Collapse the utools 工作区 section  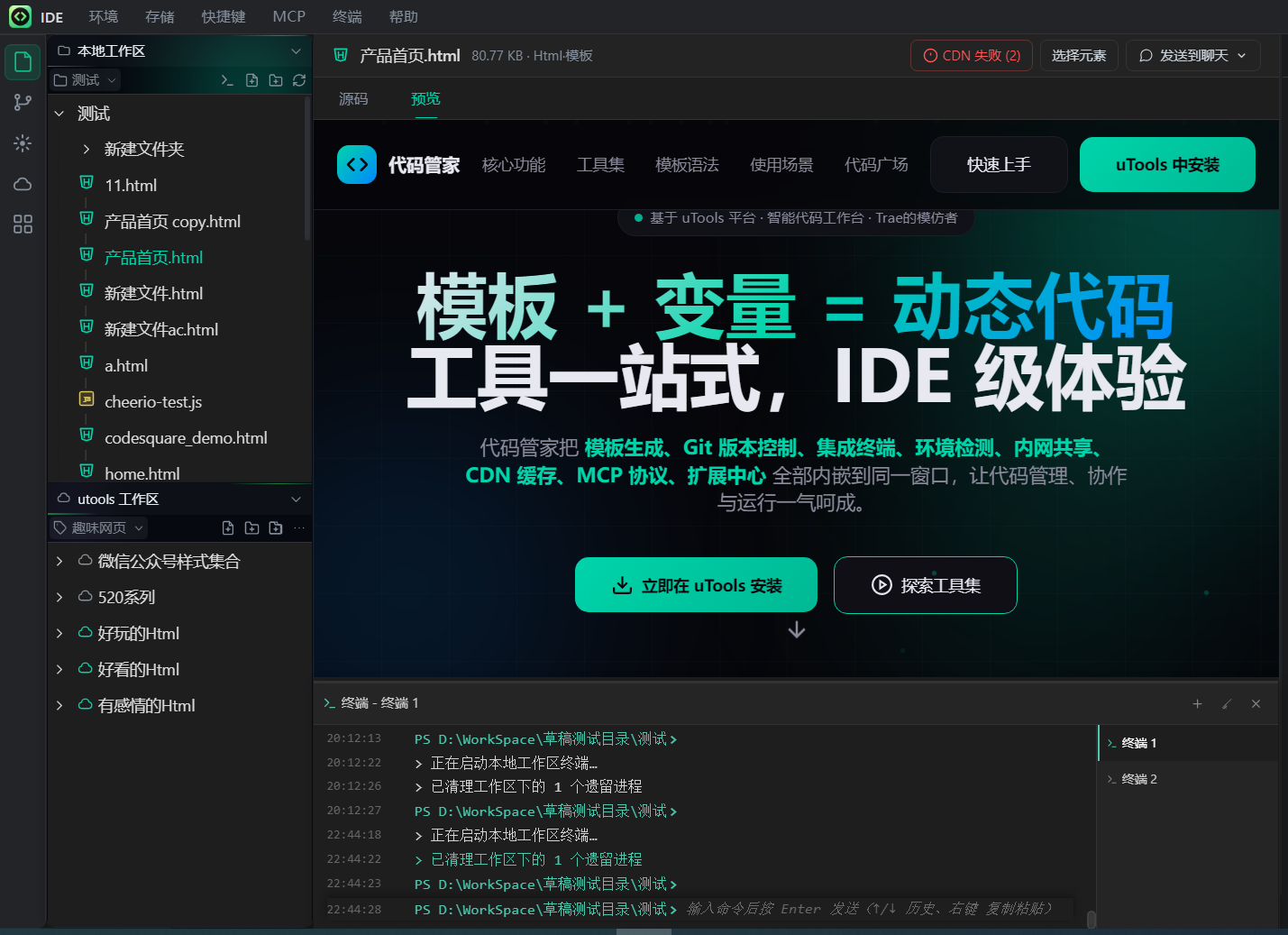296,500
